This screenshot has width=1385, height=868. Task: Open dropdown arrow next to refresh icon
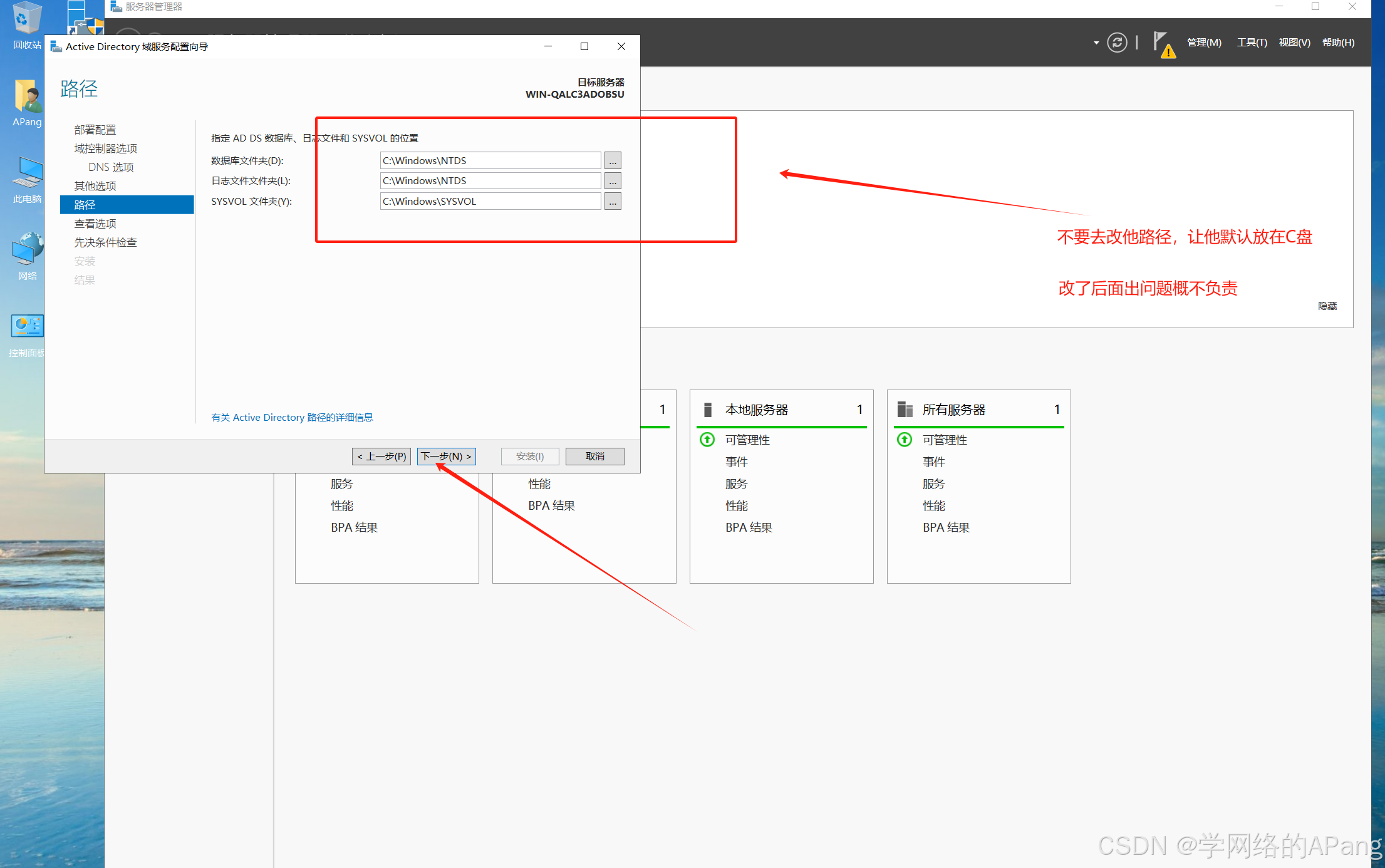pyautogui.click(x=1096, y=43)
